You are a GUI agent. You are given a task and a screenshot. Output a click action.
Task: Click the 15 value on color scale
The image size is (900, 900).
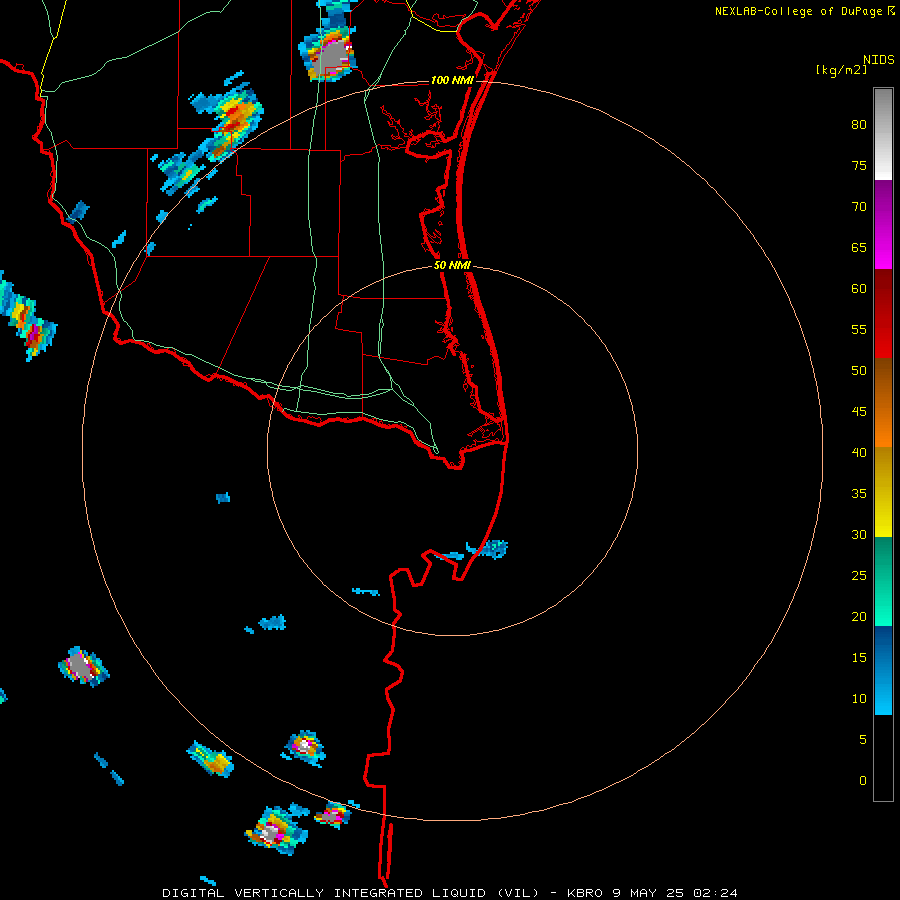[x=859, y=658]
